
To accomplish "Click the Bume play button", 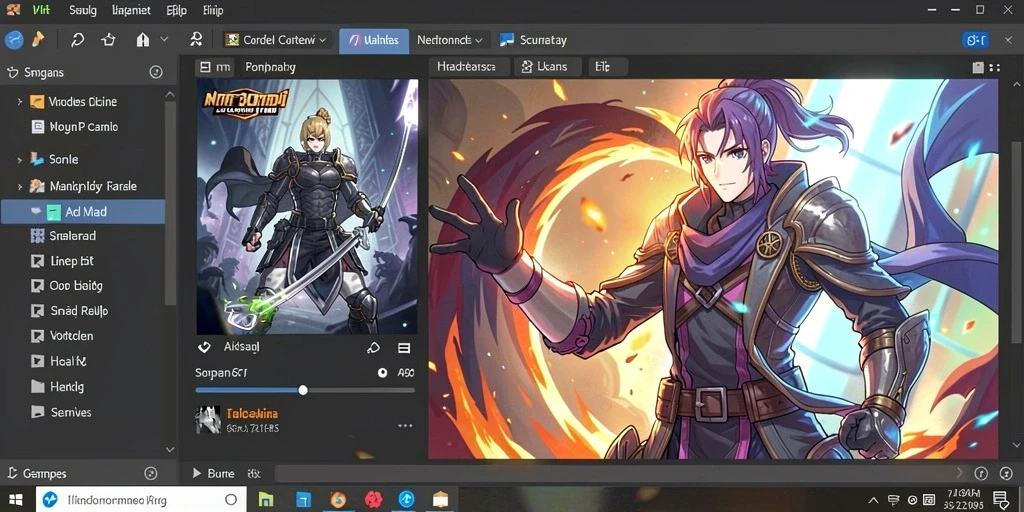I will [x=196, y=473].
